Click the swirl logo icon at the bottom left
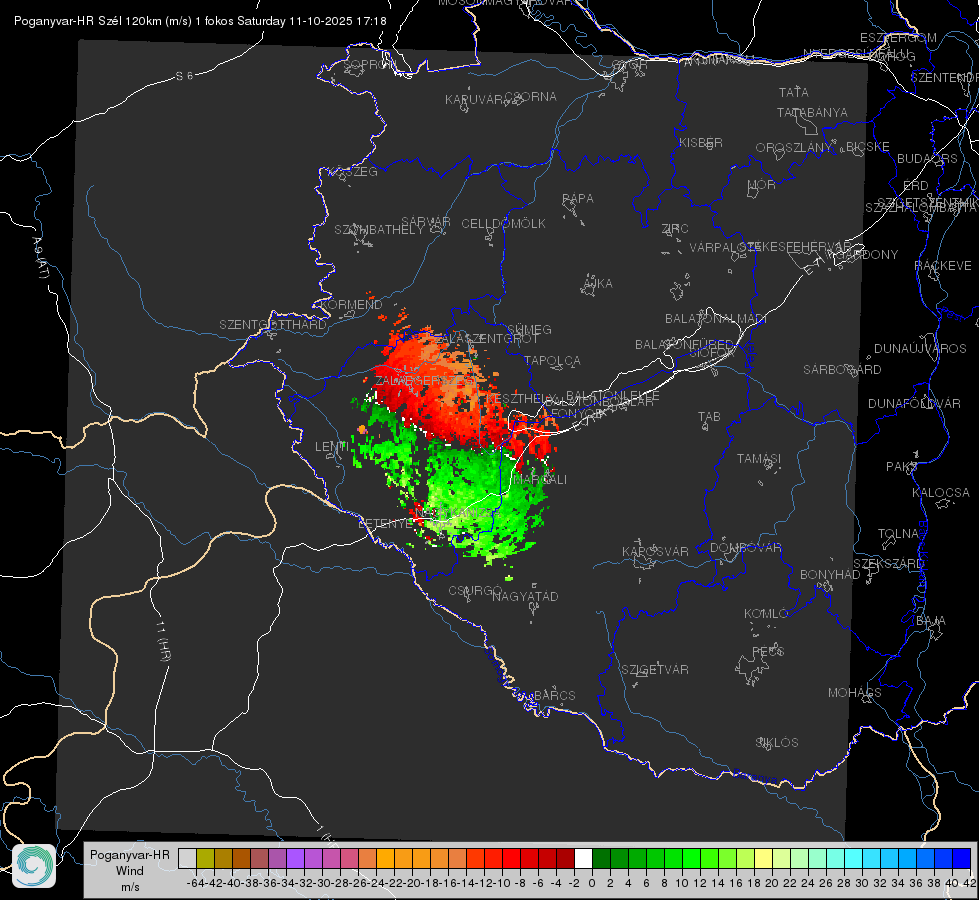This screenshot has height=900, width=979. pos(34,866)
